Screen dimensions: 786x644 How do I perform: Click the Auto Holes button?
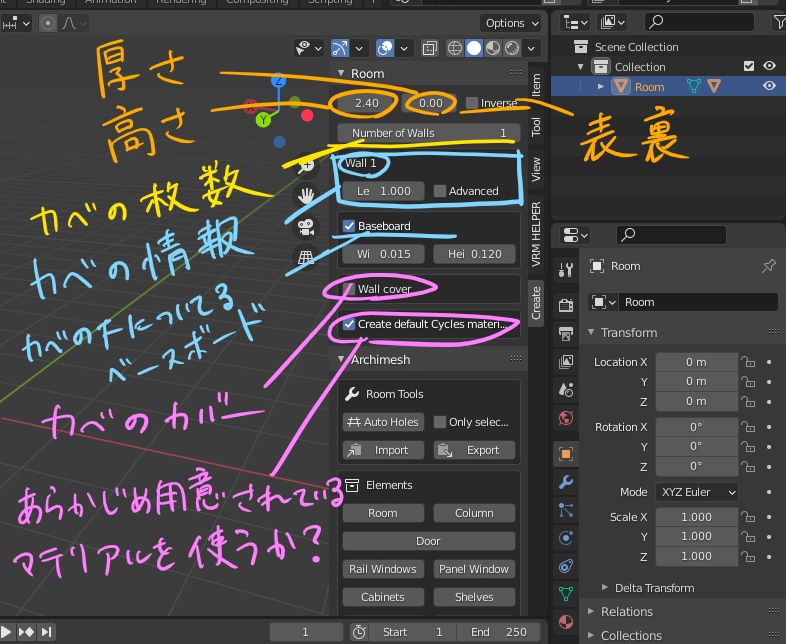click(383, 422)
